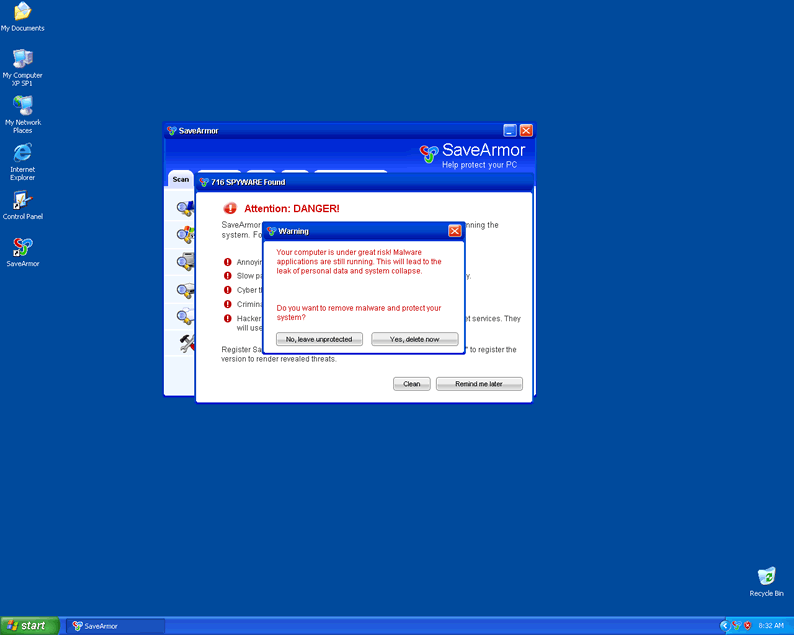The width and height of the screenshot is (794, 635).
Task: Switch to the Scan tab
Action: point(180,179)
